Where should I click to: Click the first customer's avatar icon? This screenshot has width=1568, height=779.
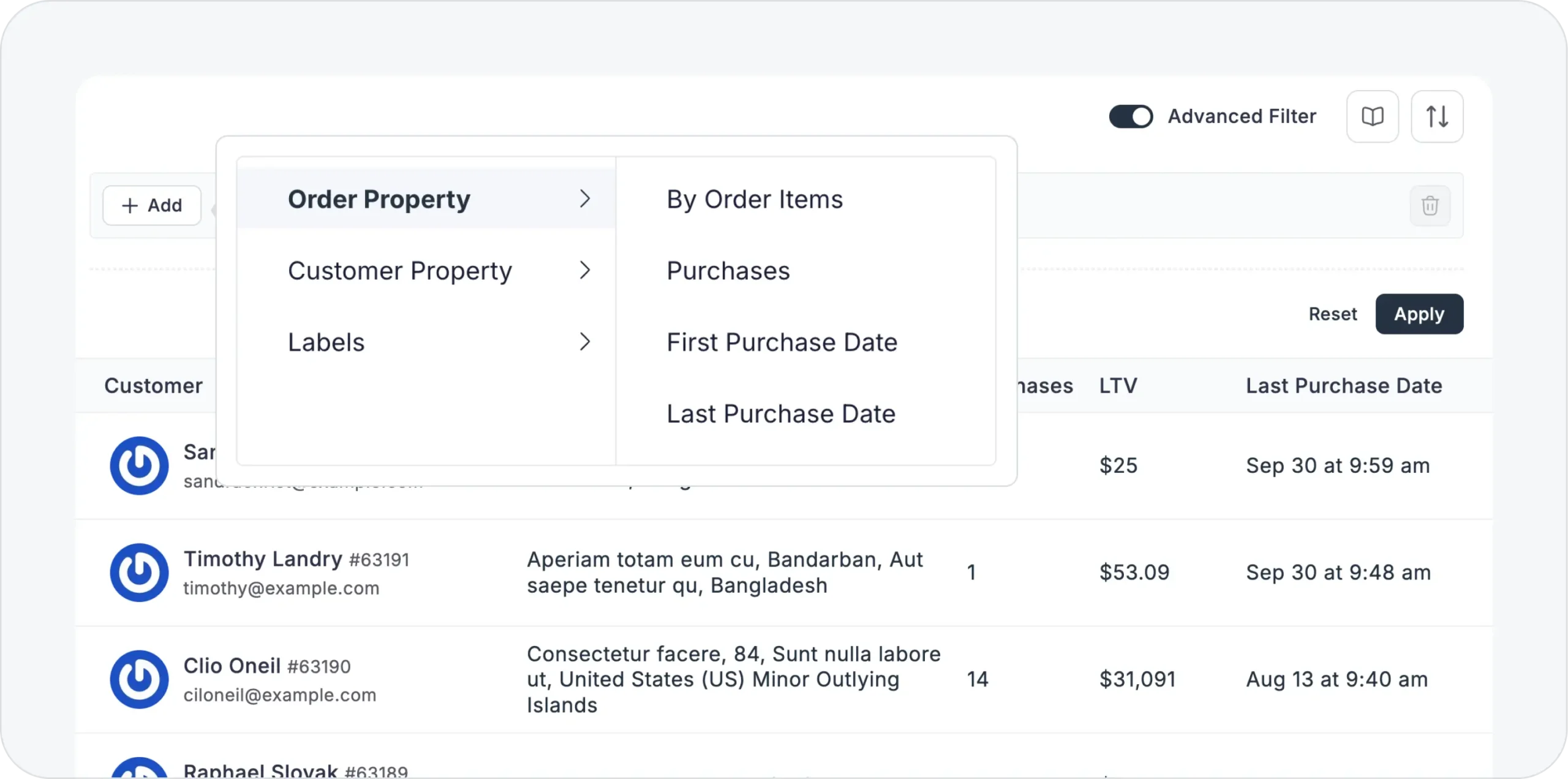(140, 465)
